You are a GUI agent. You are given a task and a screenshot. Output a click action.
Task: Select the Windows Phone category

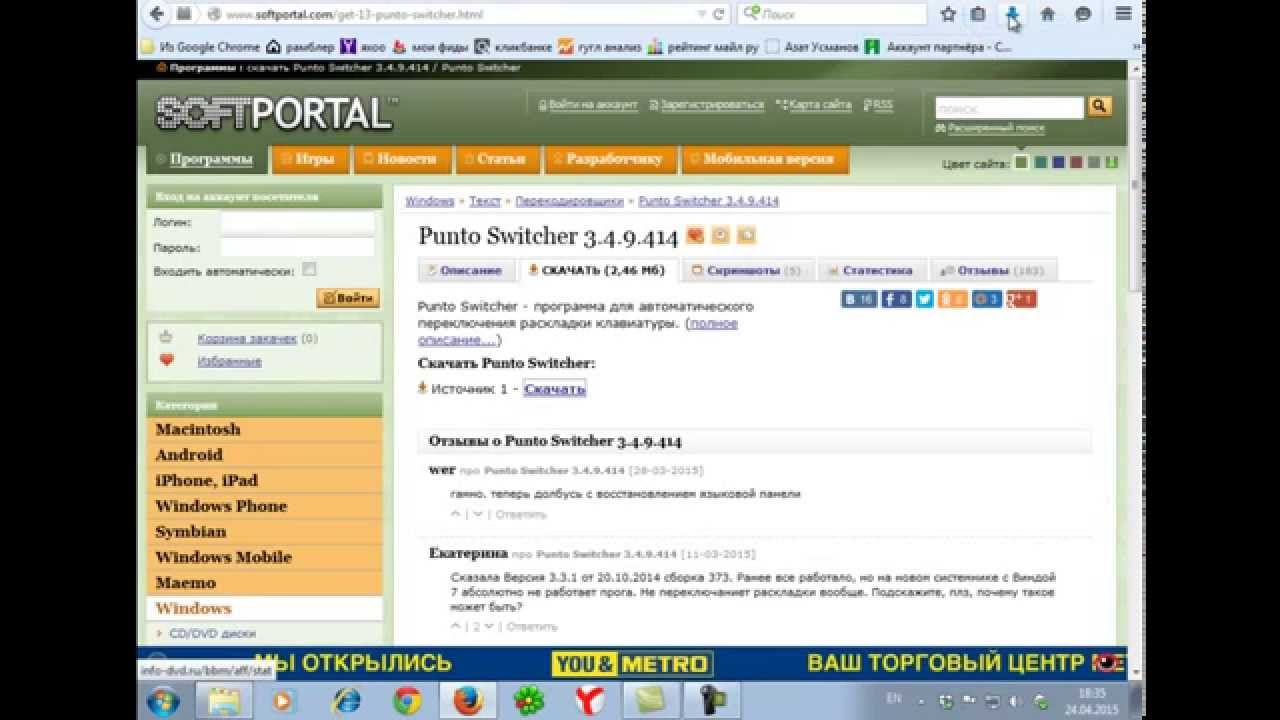coord(264,506)
